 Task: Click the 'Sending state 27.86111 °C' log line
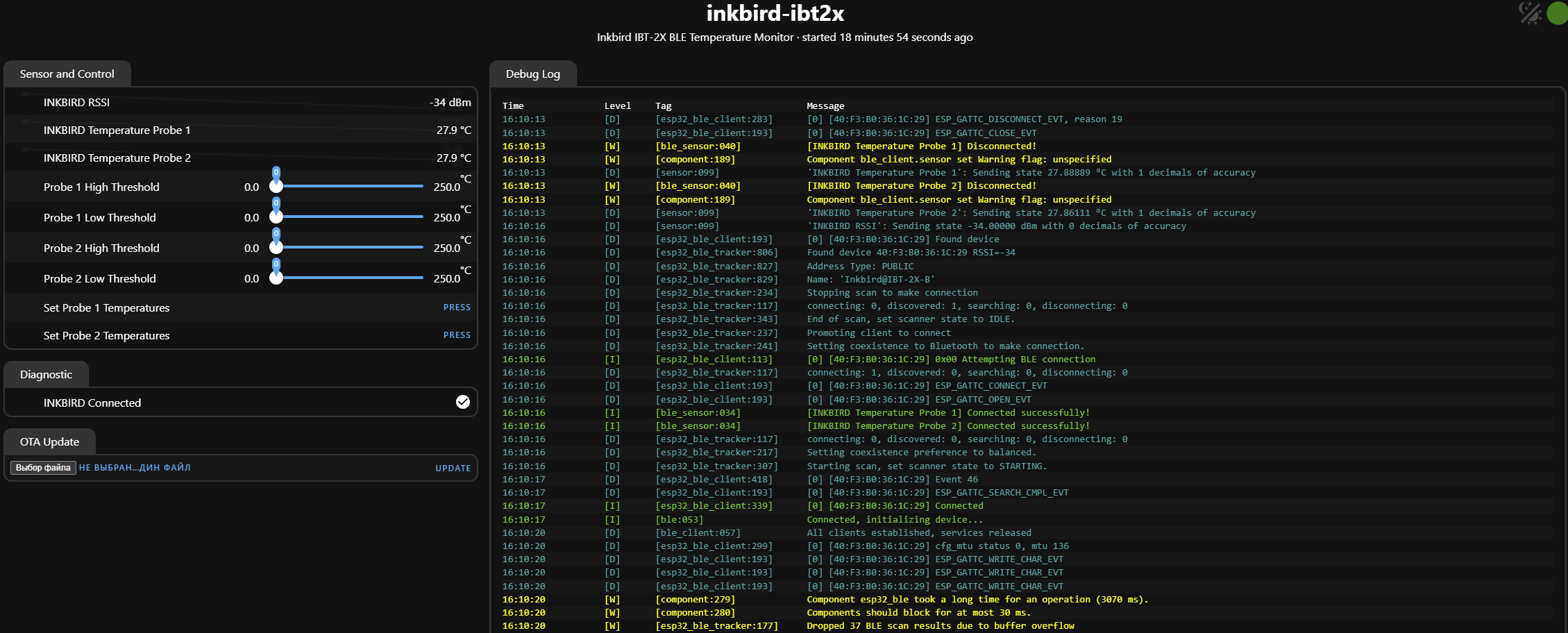(x=1031, y=212)
